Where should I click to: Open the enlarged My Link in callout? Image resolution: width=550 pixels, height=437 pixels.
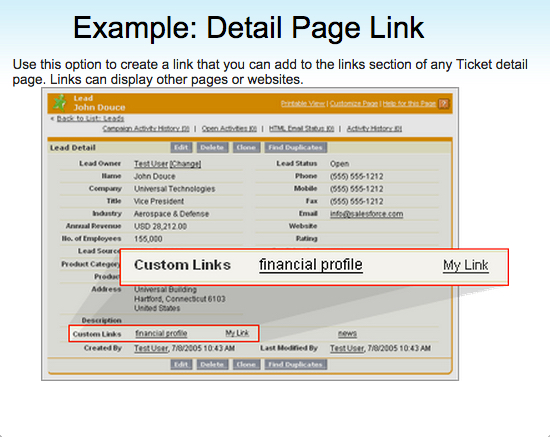465,265
